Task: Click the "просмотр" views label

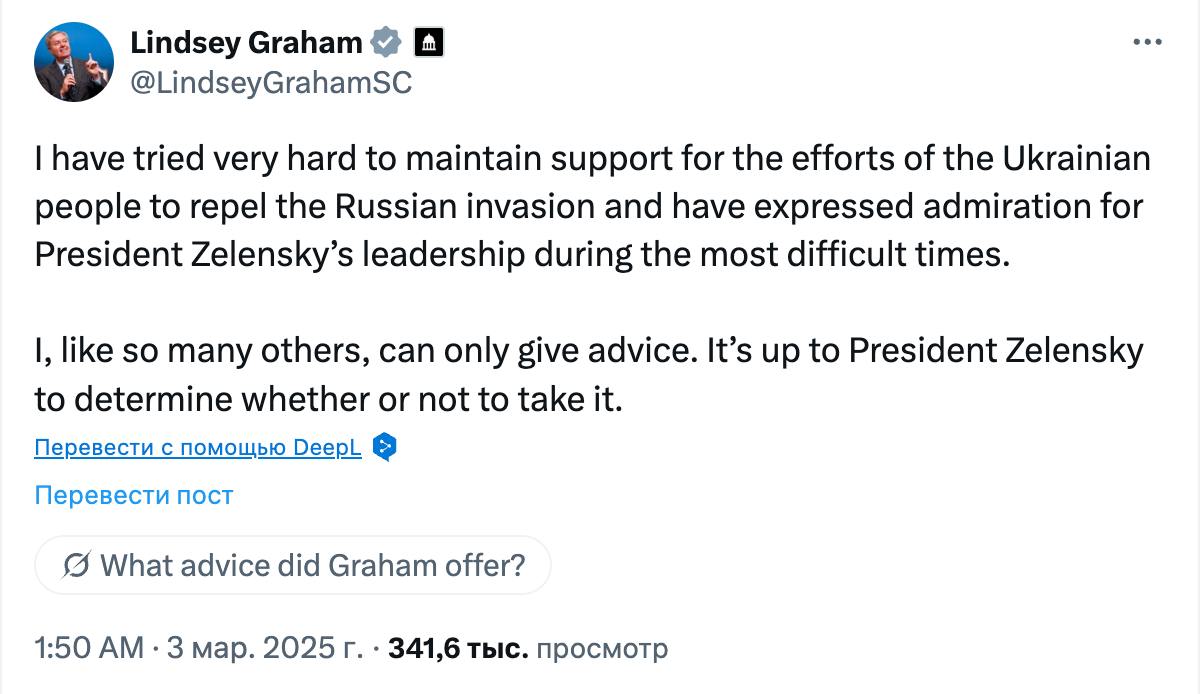Action: pyautogui.click(x=602, y=648)
